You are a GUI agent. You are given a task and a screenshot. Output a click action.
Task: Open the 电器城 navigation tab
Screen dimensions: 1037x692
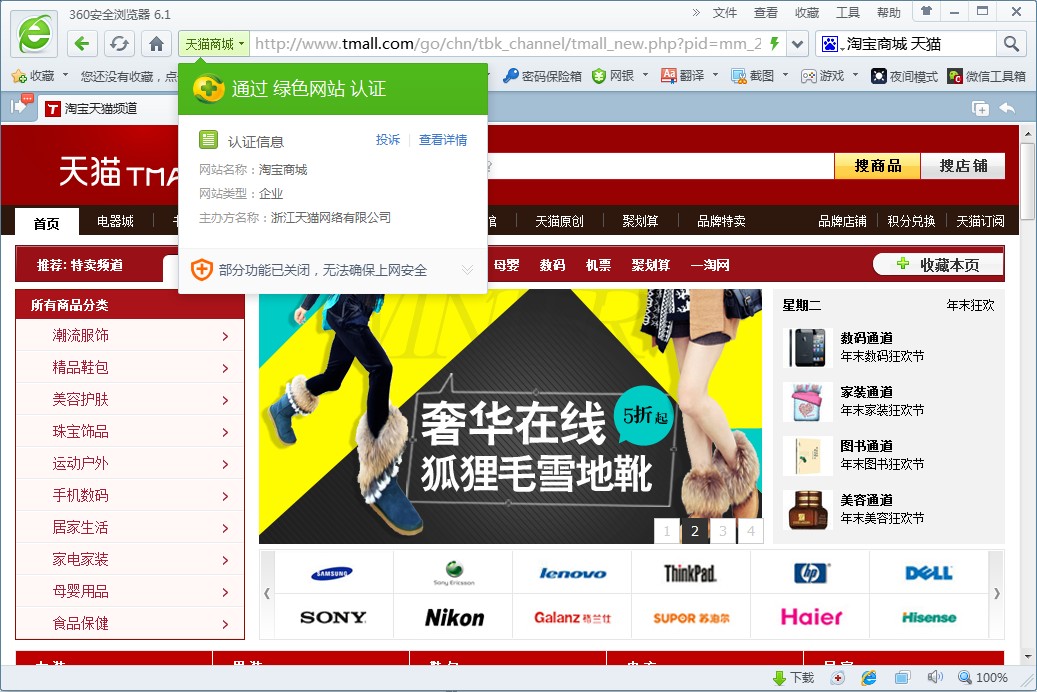(115, 221)
